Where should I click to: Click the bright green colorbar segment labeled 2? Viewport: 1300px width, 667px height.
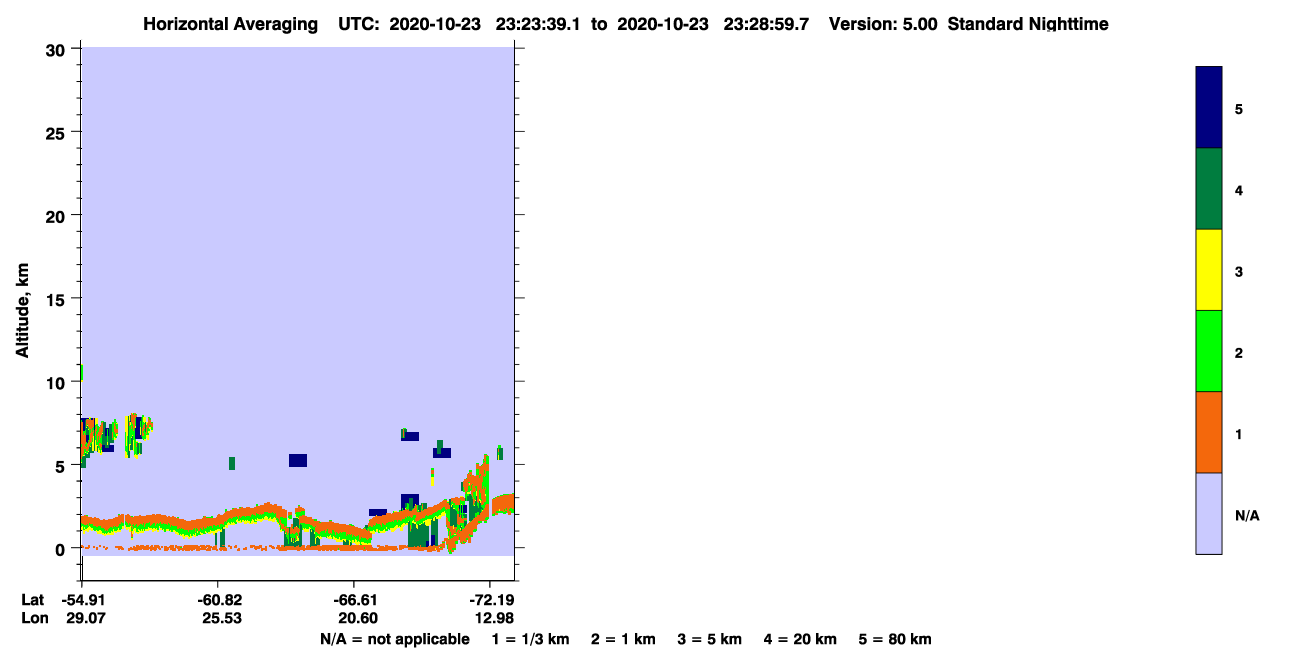tap(1209, 351)
